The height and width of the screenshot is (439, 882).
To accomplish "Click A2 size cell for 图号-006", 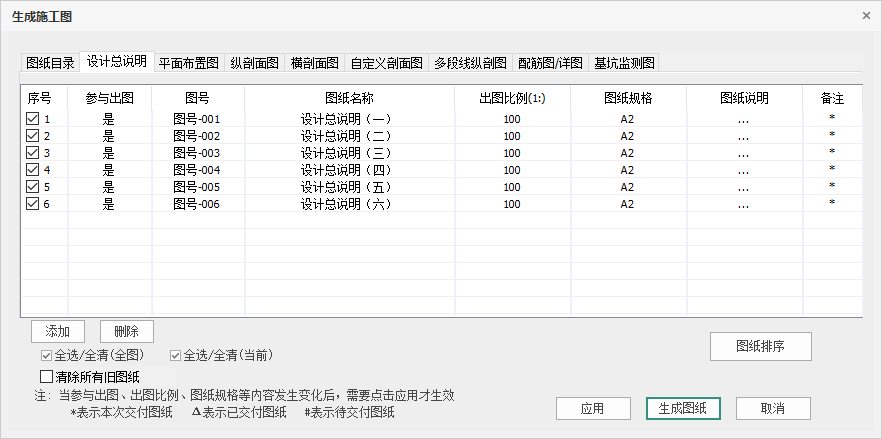I will click(627, 204).
